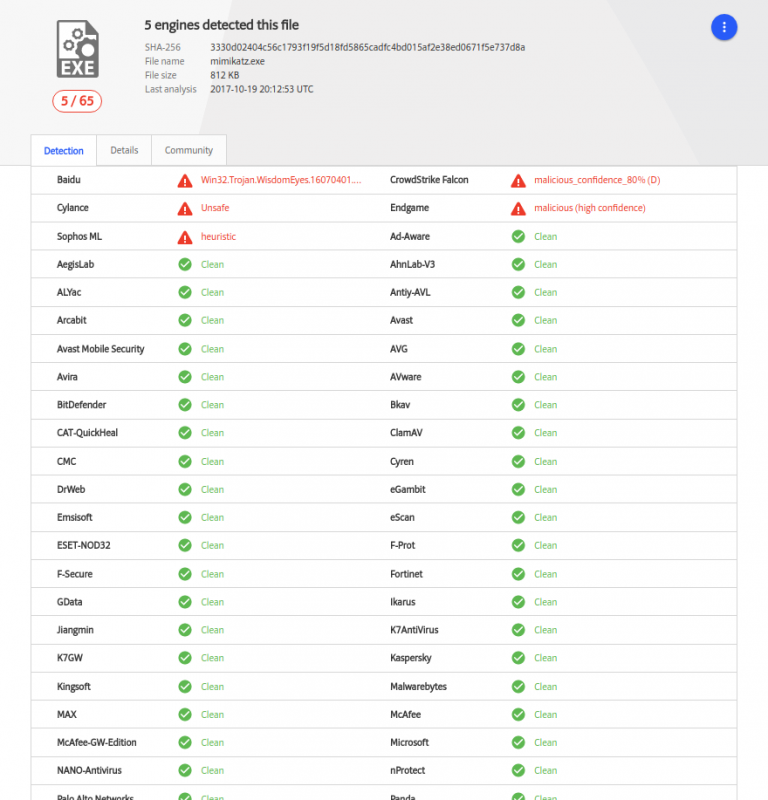Select the Detection tab
The width and height of the screenshot is (768, 800).
(x=64, y=151)
